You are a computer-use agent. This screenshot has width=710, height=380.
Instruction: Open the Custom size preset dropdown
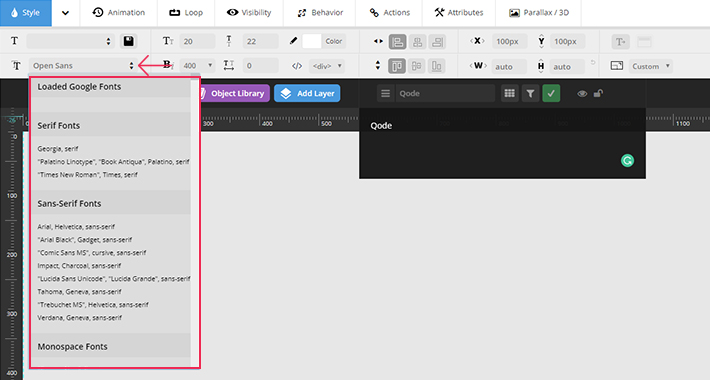[x=651, y=66]
